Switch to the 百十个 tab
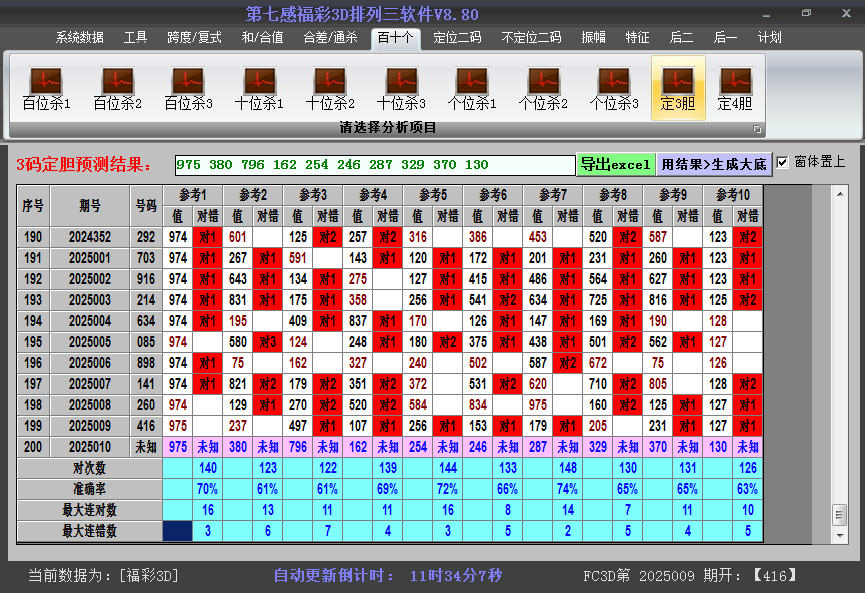Screen dimensions: 865x593 tap(396, 38)
